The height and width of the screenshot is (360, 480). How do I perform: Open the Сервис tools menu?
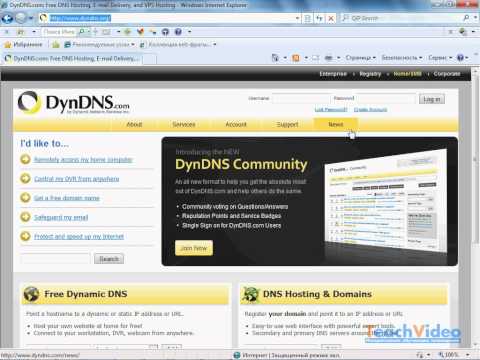pos(440,58)
